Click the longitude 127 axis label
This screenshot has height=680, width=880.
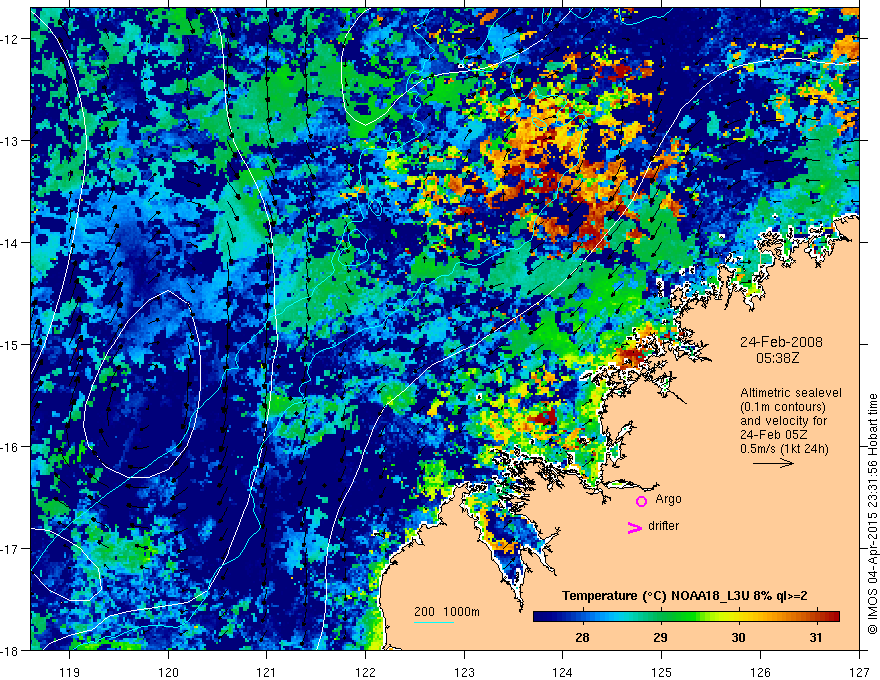859,672
